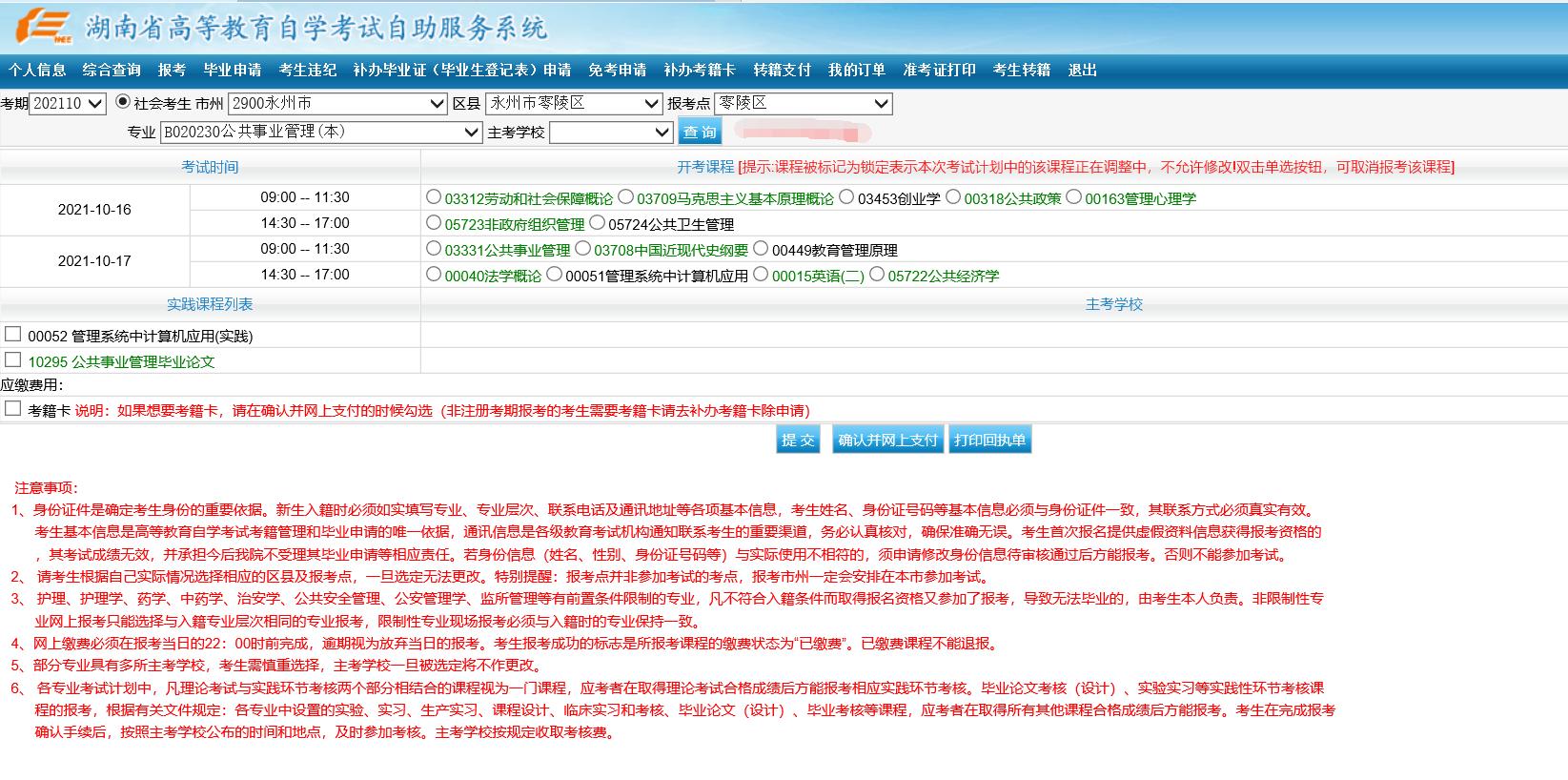1568x780 pixels.
Task: Click the 注意事项 heading
Action: (47, 487)
